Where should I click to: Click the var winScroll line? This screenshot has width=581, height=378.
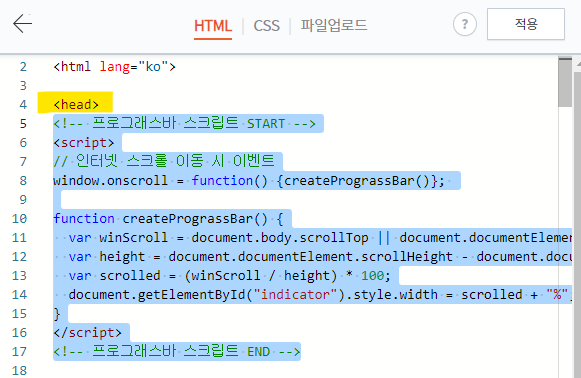(x=321, y=238)
